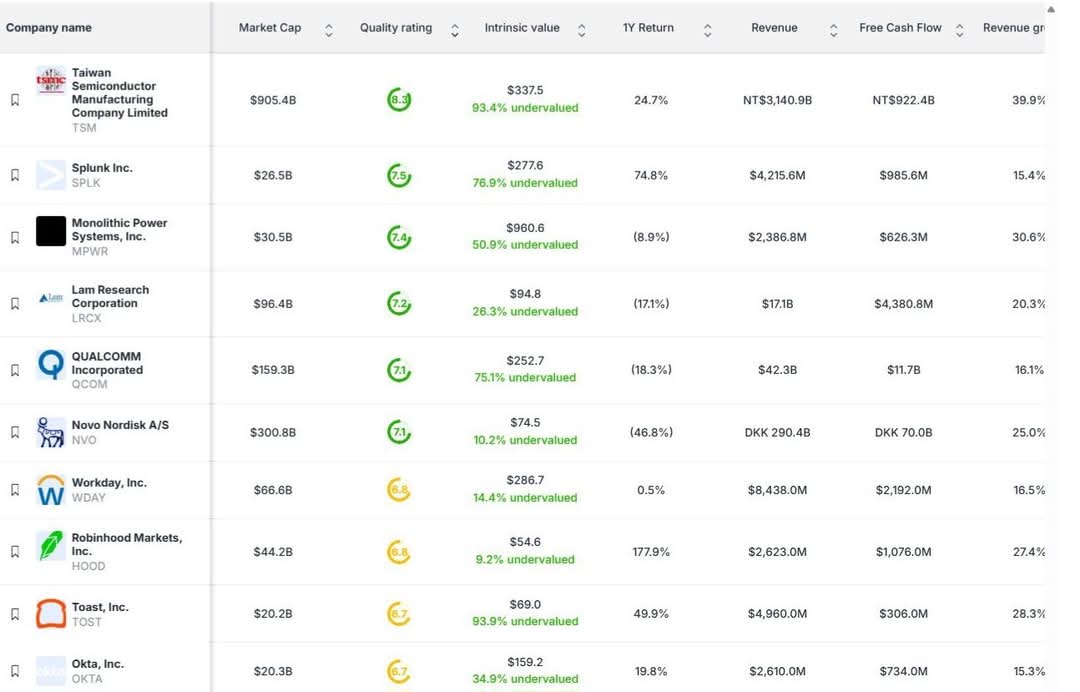1080x692 pixels.
Task: Select the $8,438.0M revenue cell
Action: pos(777,490)
